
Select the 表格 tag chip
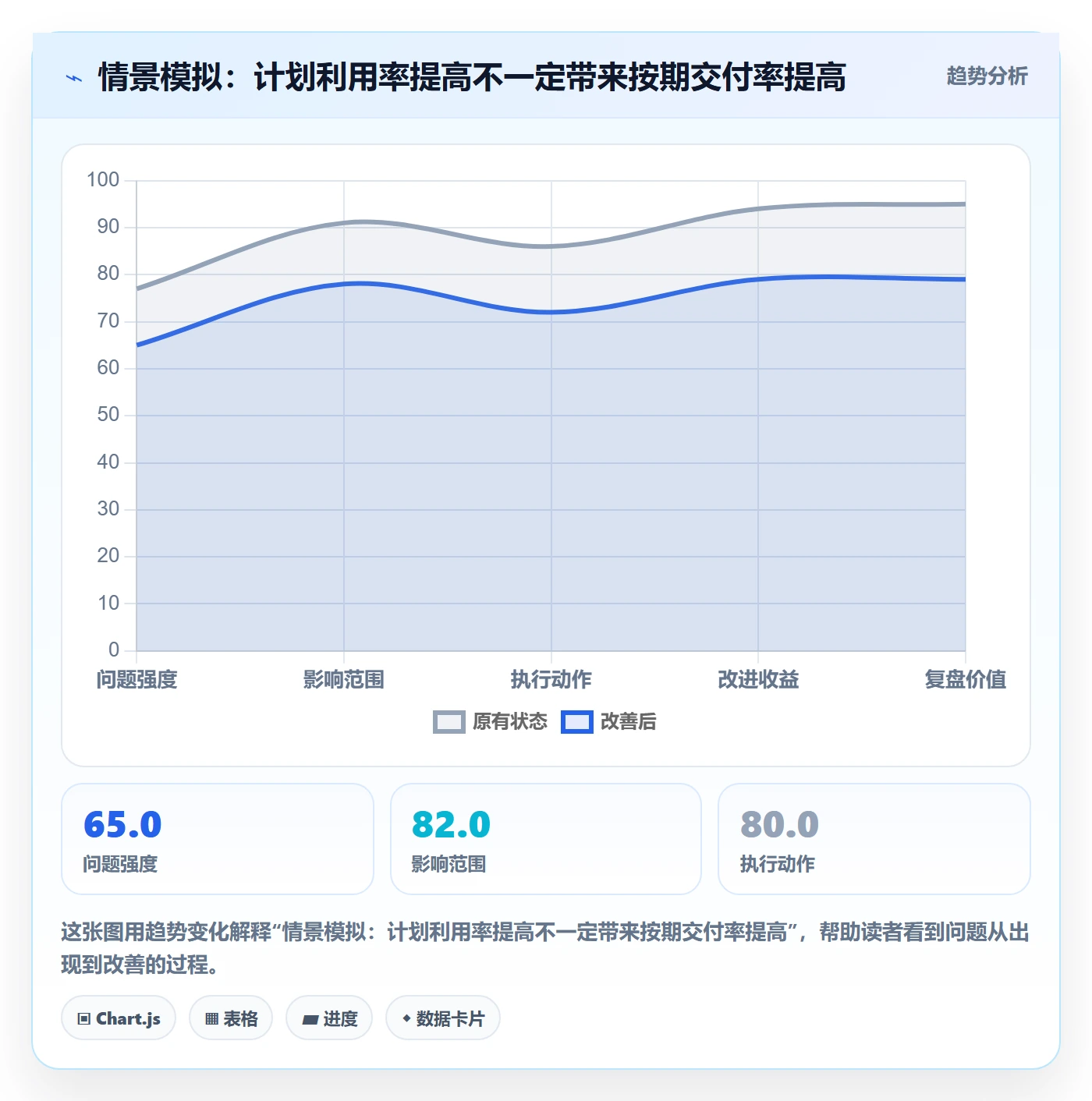[231, 1018]
